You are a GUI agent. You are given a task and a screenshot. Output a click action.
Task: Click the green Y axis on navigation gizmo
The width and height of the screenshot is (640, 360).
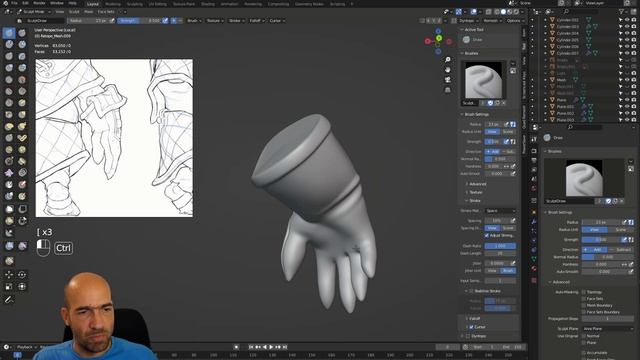[x=439, y=38]
